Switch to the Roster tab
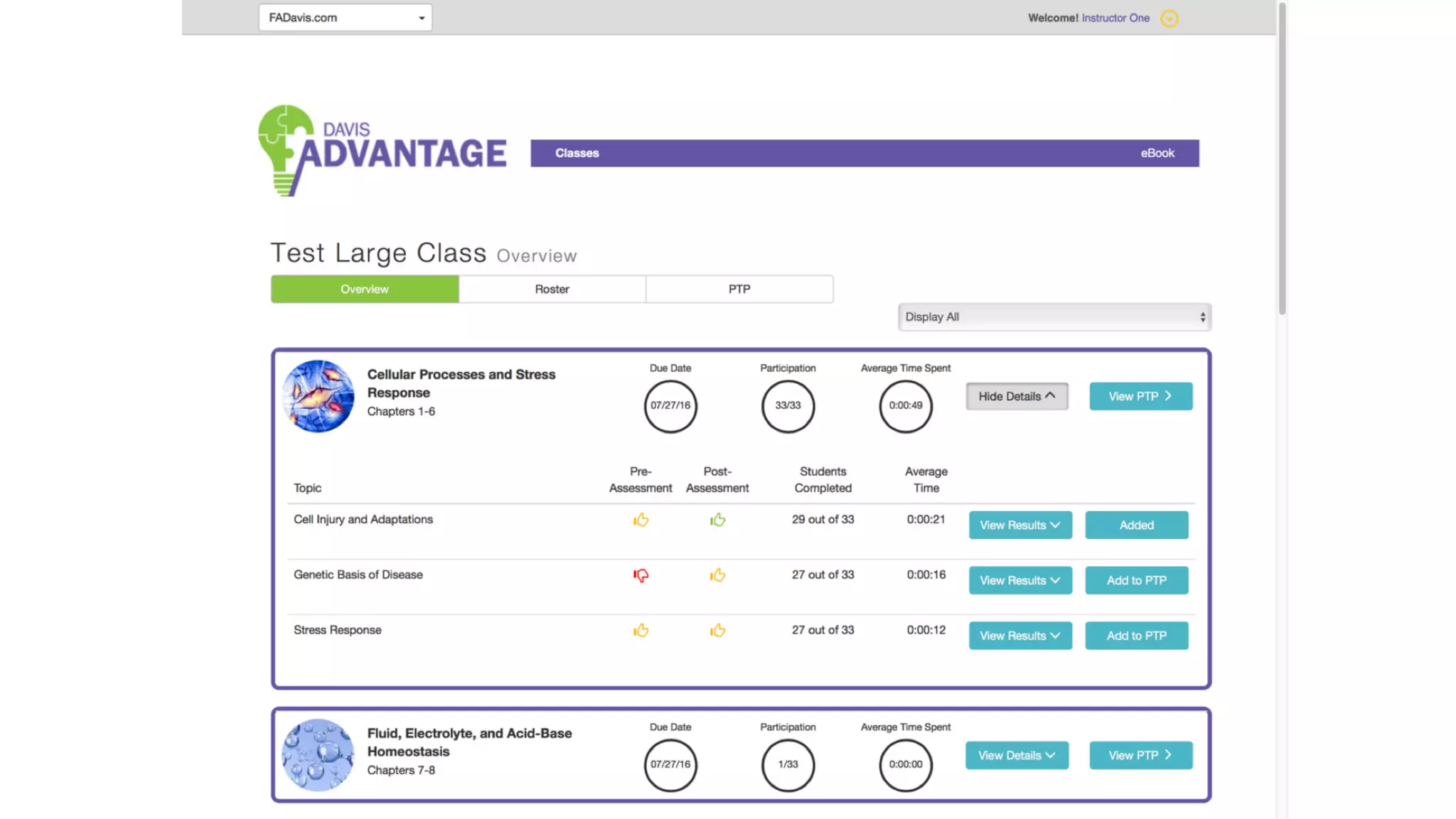 (552, 289)
